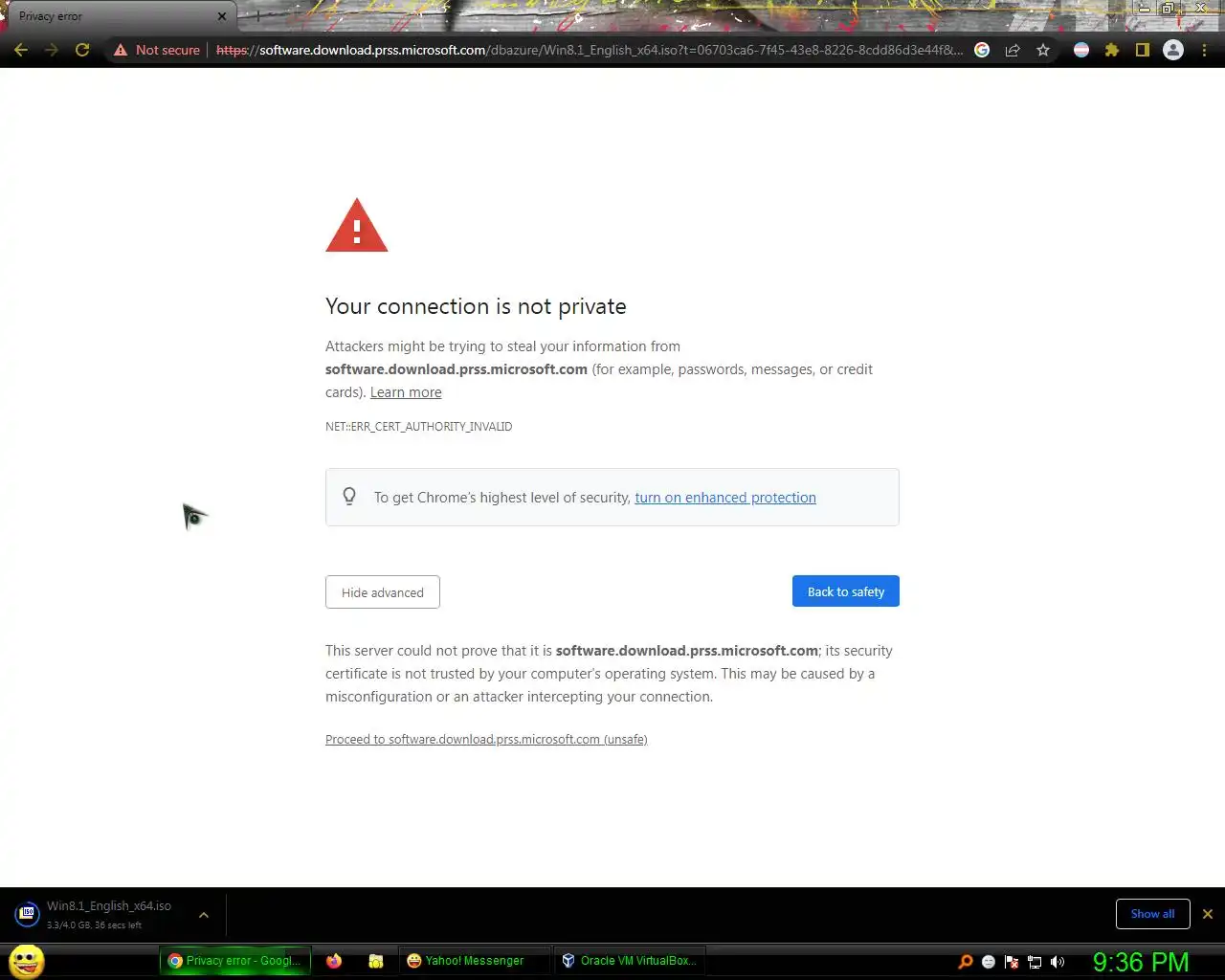The image size is (1225, 980).
Task: Click the Back to safety button
Action: [846, 591]
